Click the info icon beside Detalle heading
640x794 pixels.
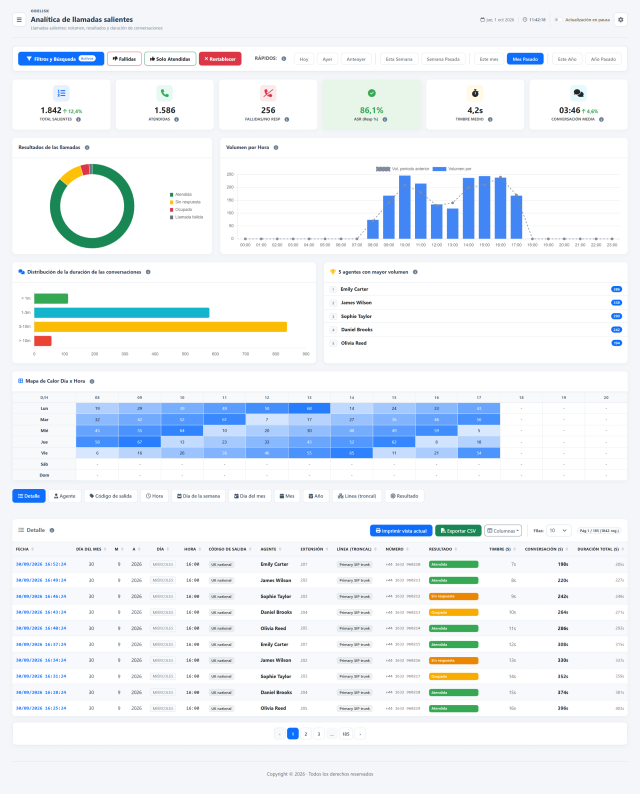(52, 530)
